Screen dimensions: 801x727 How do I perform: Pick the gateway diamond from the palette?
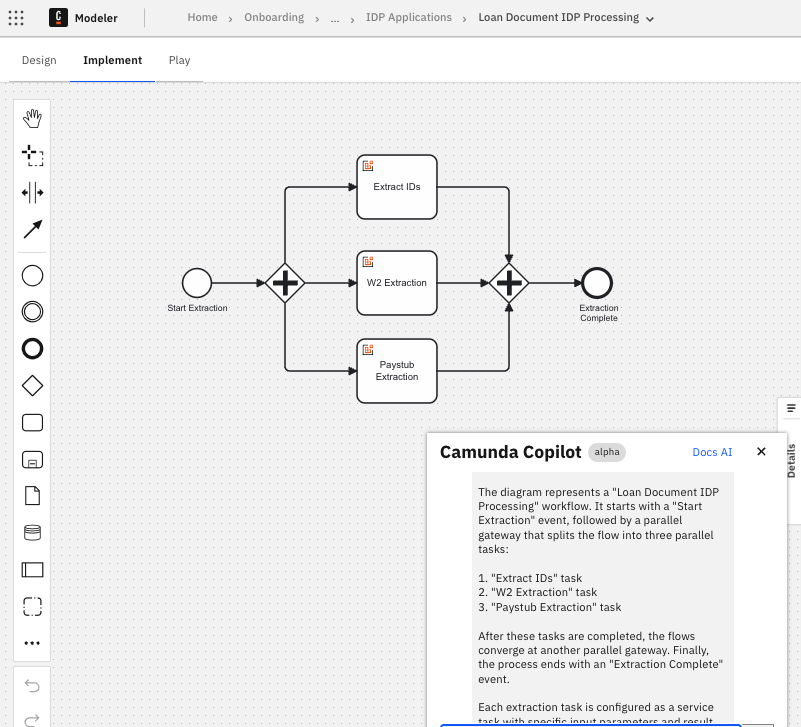coord(32,386)
